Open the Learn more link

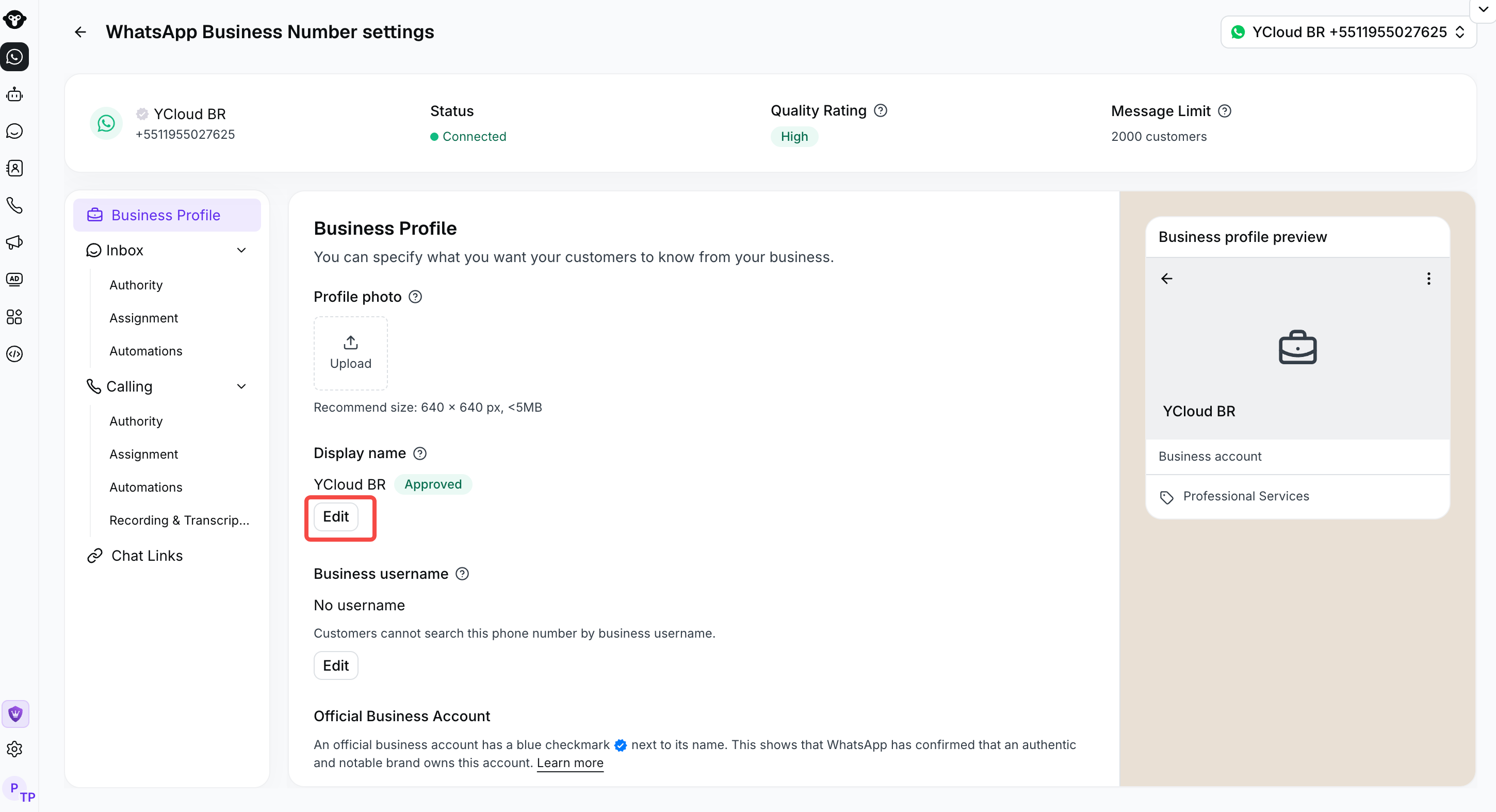(x=570, y=762)
